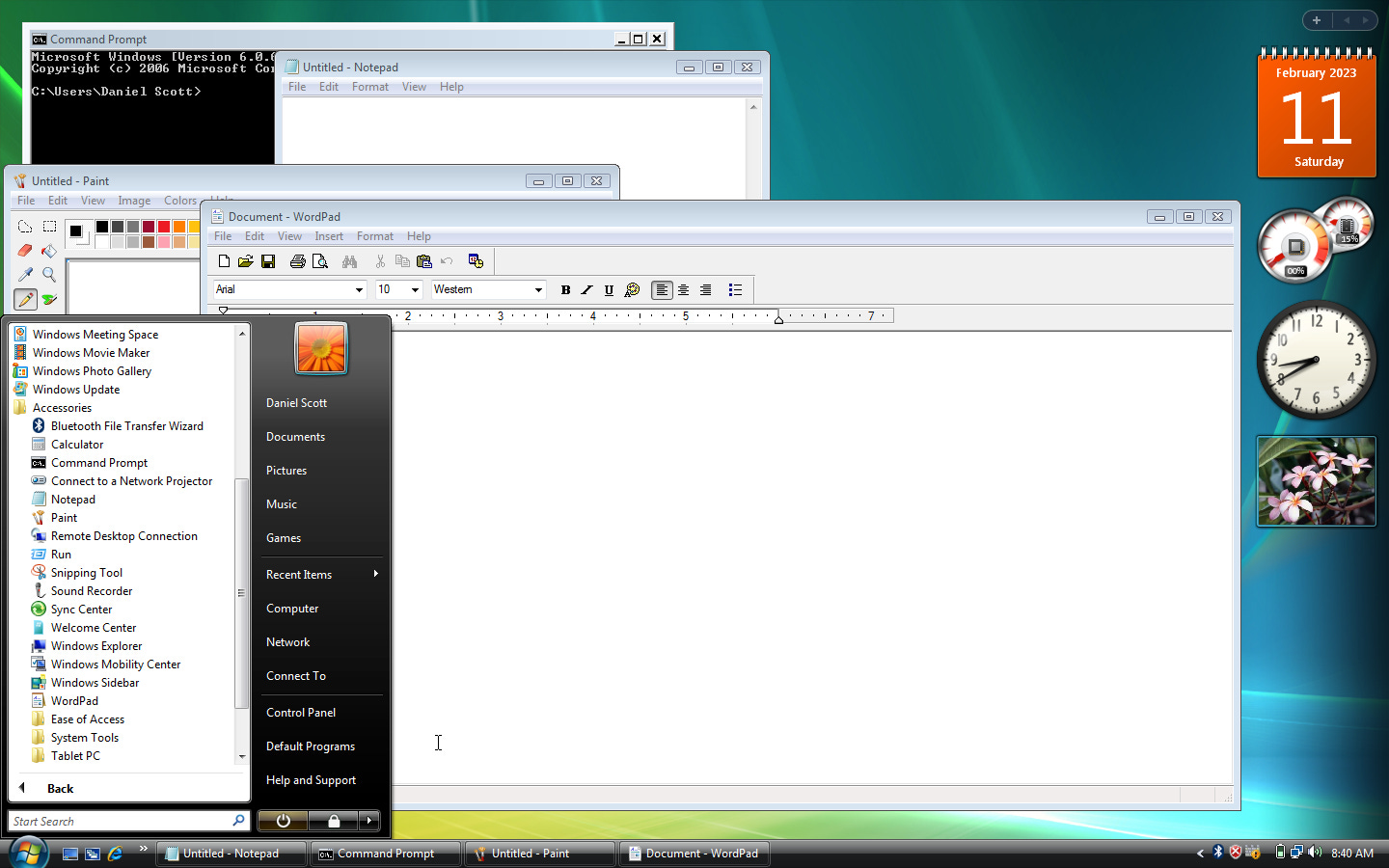Select the Magnifier tool in Paint
1389x868 pixels.
pyautogui.click(x=49, y=275)
